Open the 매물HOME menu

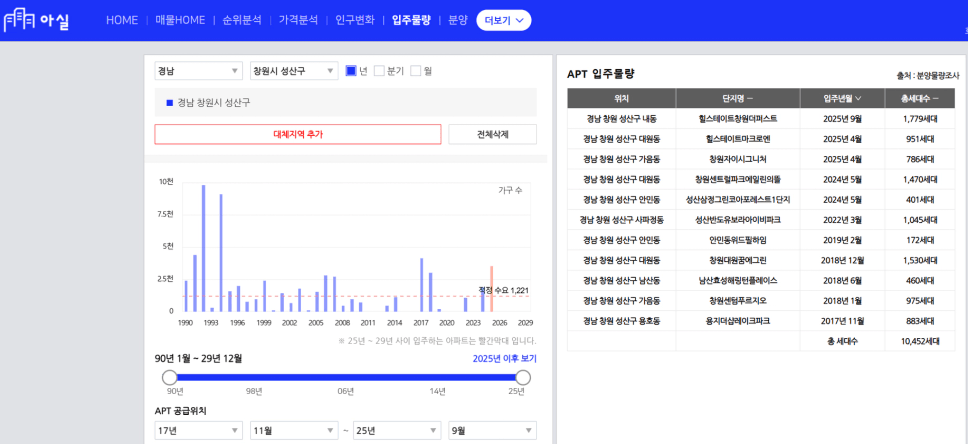[180, 20]
